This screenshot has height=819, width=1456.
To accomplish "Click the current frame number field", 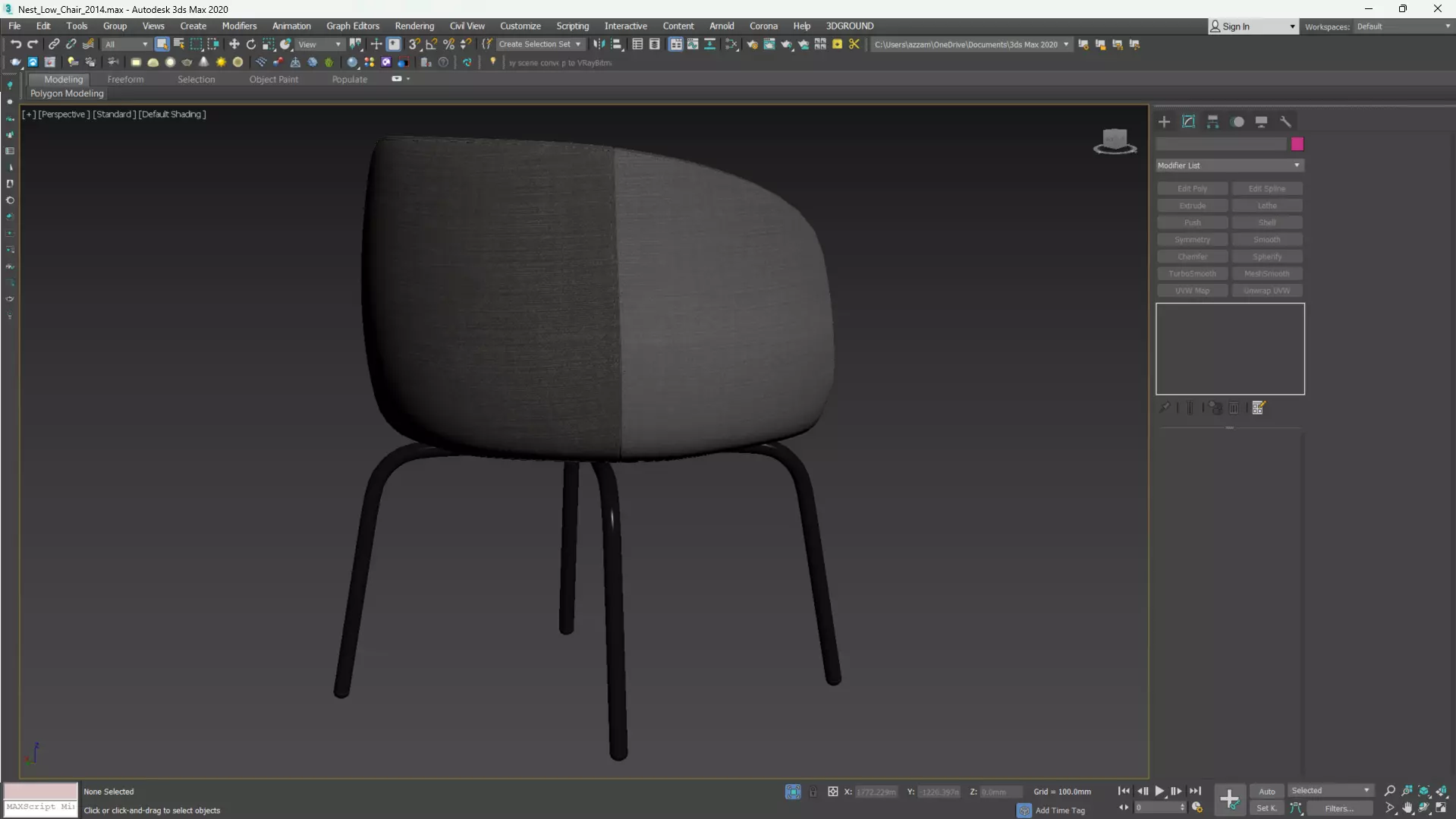I will (x=1159, y=808).
